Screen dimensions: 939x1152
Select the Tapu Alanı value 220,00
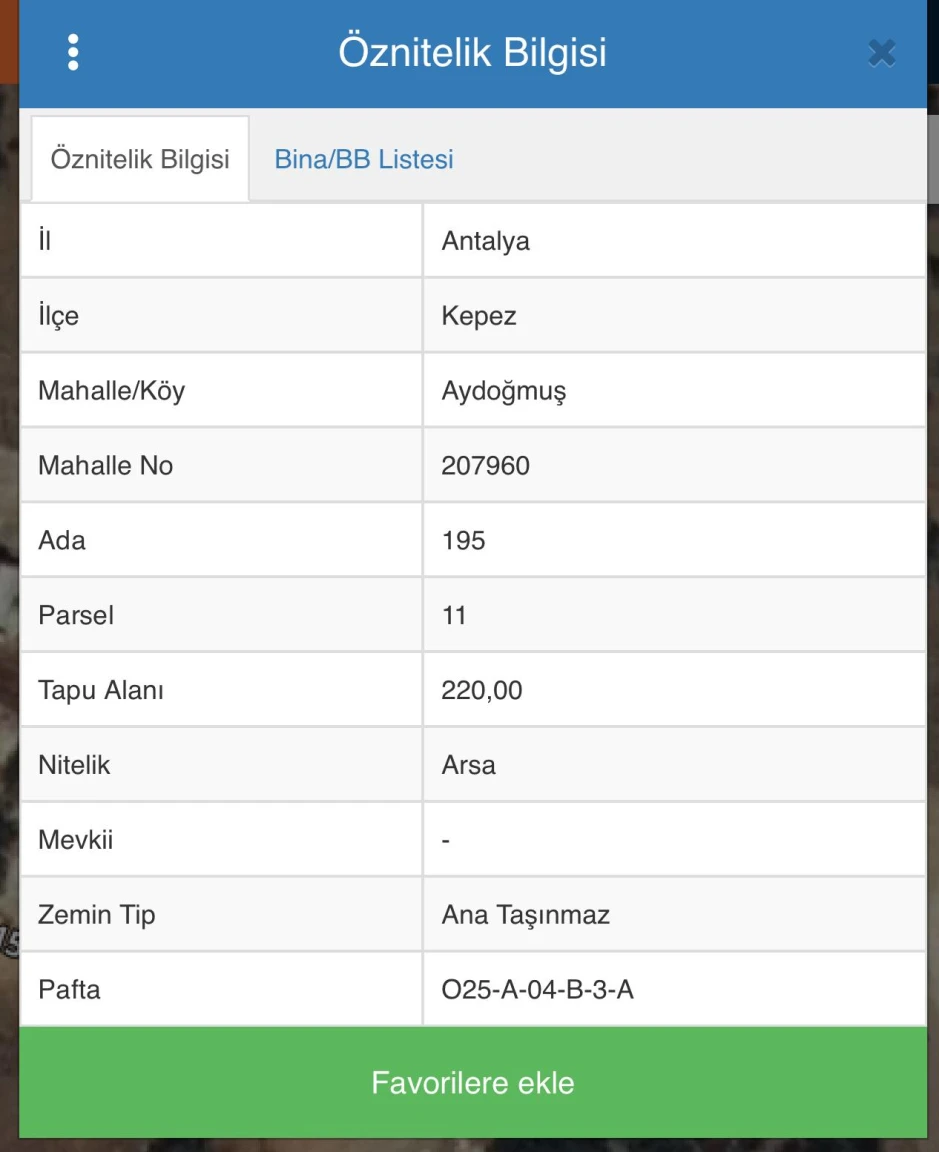[482, 690]
